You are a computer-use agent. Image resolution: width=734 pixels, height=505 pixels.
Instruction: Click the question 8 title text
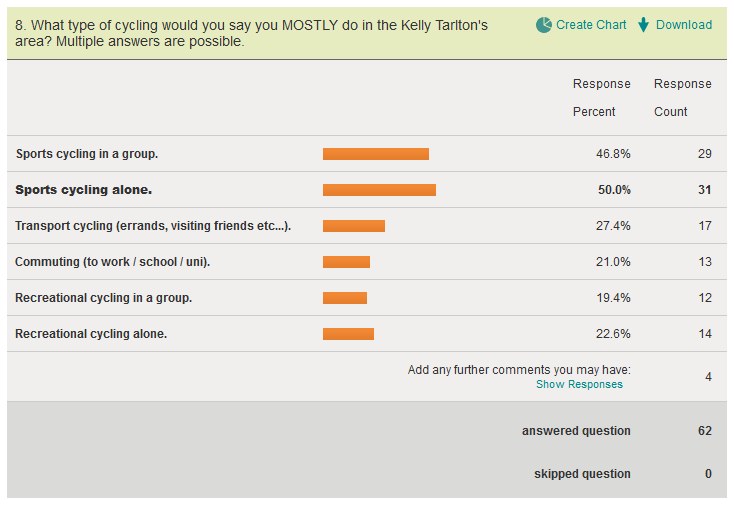[x=252, y=33]
